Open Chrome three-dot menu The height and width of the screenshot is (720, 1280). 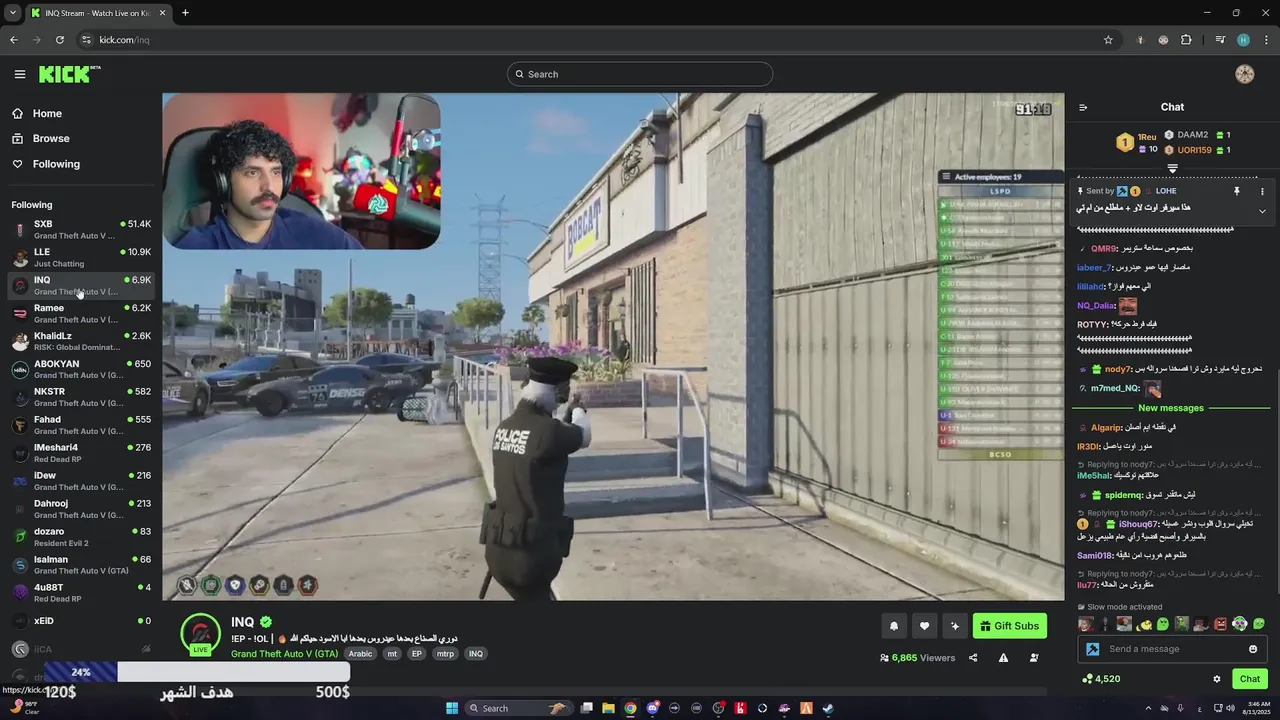(1265, 40)
